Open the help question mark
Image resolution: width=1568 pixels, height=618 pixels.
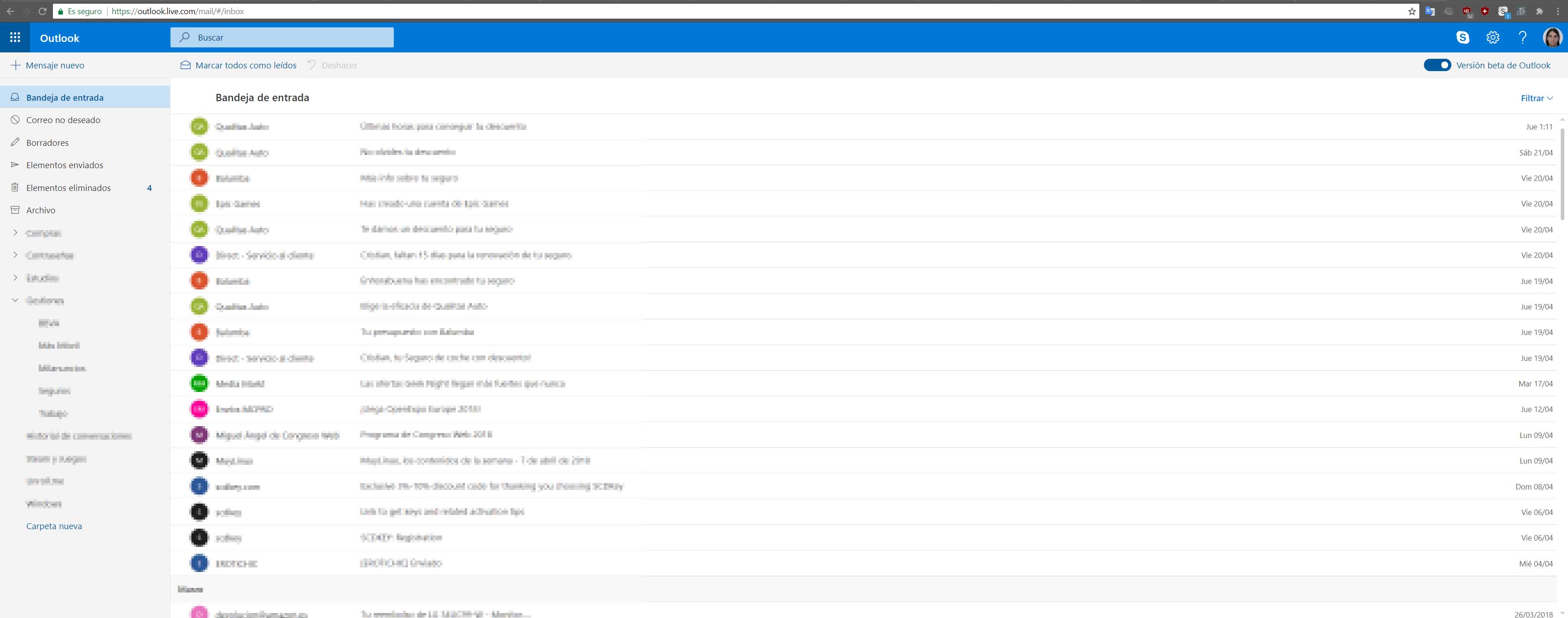click(1522, 38)
